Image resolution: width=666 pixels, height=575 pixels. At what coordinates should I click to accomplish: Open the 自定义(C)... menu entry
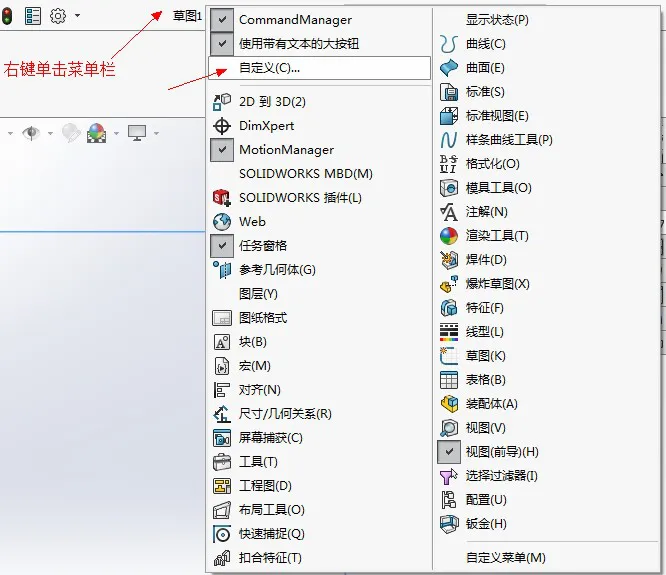319,68
